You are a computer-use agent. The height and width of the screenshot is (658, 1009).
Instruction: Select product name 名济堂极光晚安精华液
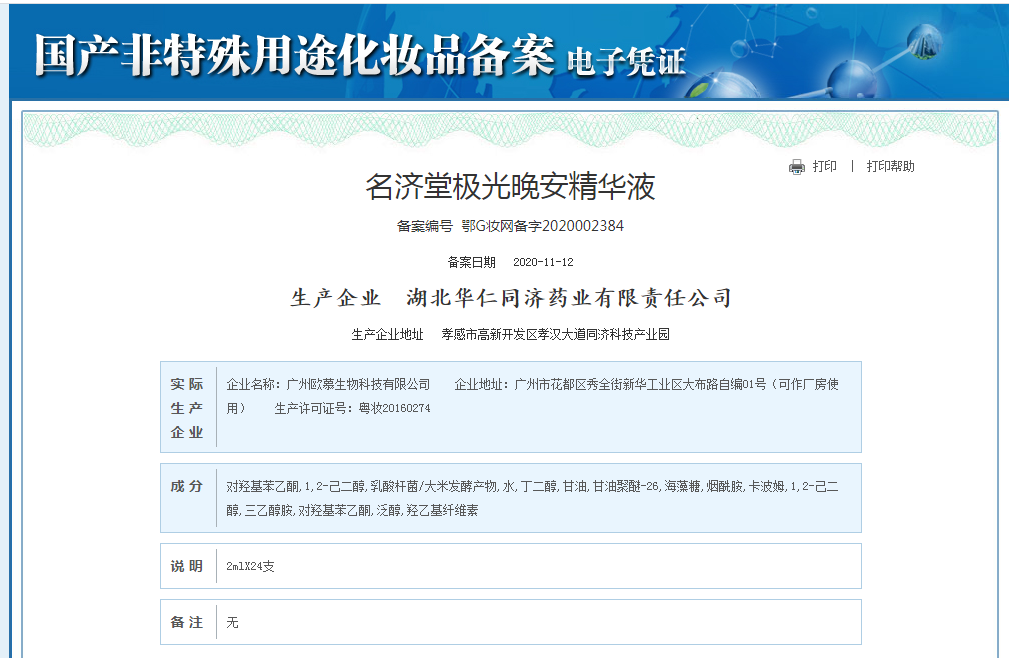point(510,187)
